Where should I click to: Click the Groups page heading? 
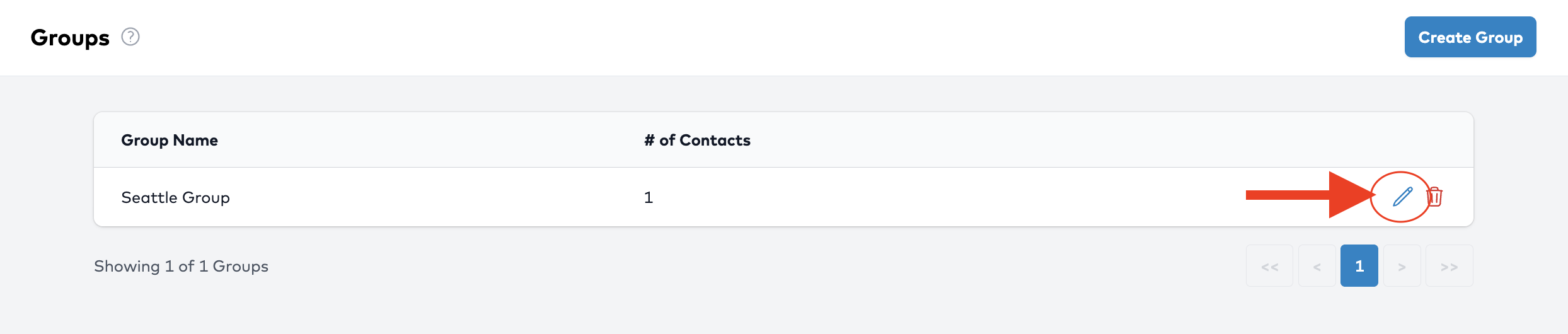70,38
